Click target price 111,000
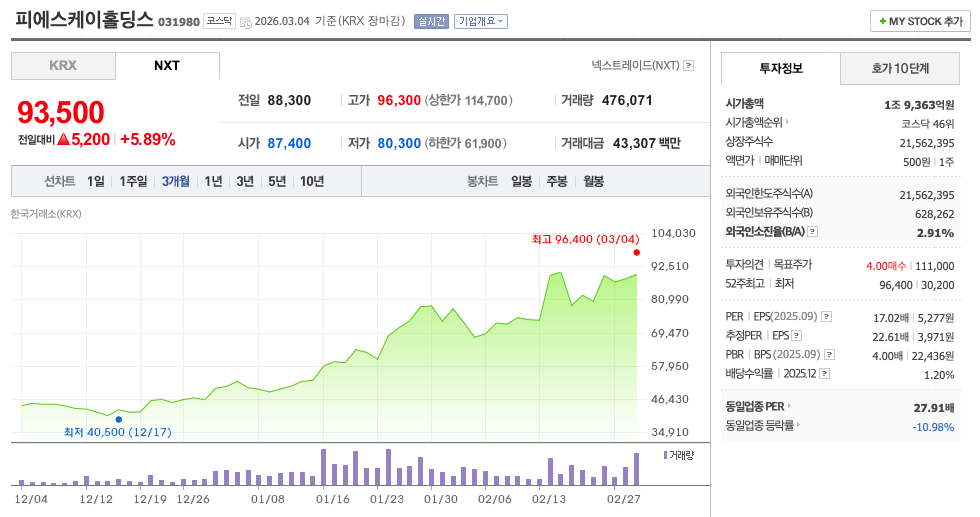This screenshot has width=980, height=517. [x=935, y=266]
